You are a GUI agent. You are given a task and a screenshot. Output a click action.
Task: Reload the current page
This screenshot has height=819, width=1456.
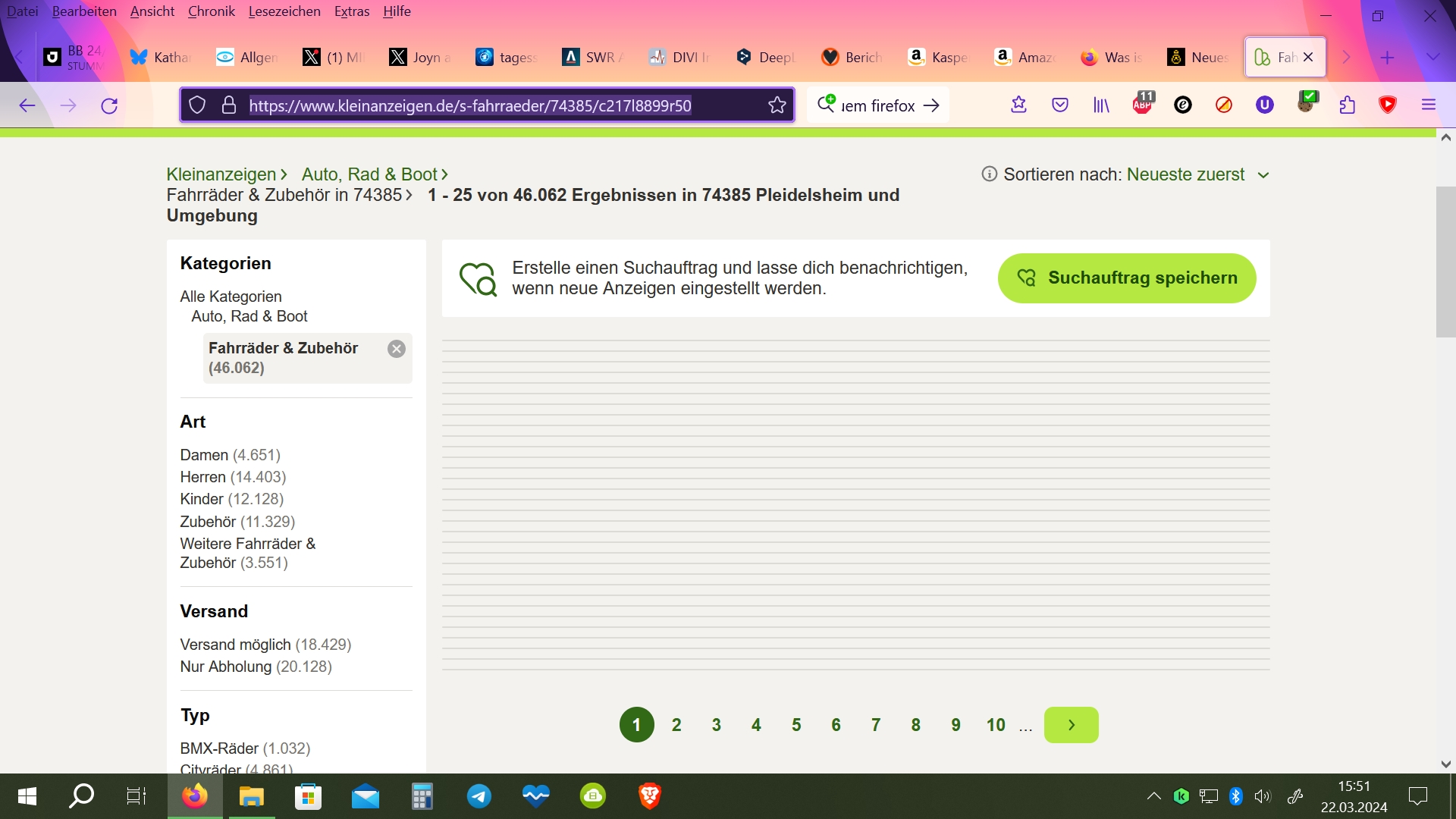pos(109,105)
